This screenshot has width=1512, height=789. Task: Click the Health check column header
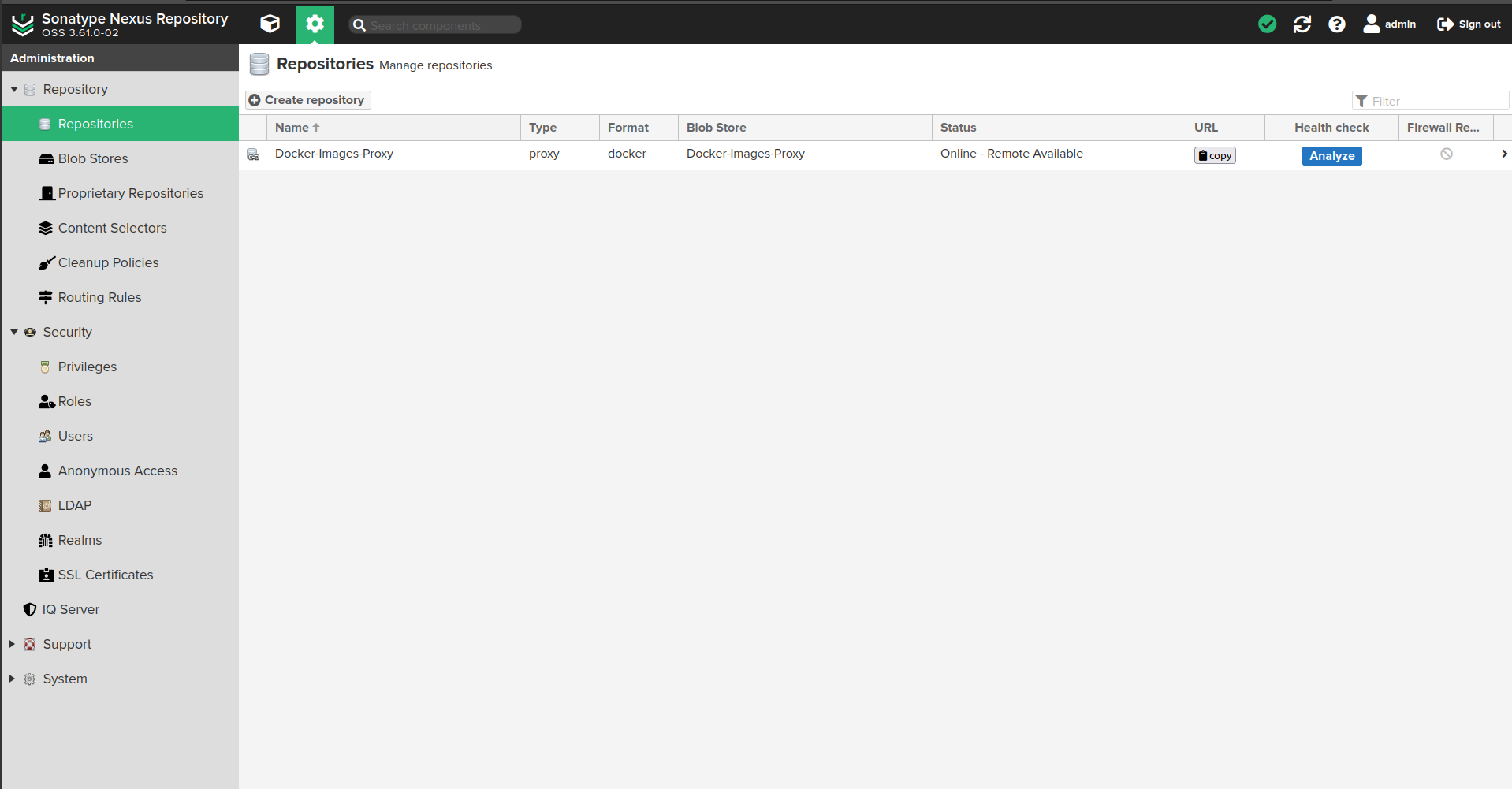1331,128
